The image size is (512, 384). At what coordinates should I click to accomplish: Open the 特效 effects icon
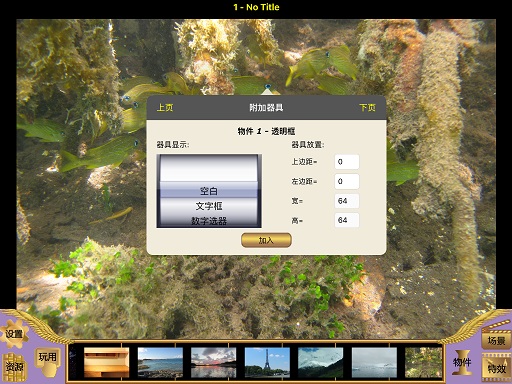pyautogui.click(x=496, y=368)
